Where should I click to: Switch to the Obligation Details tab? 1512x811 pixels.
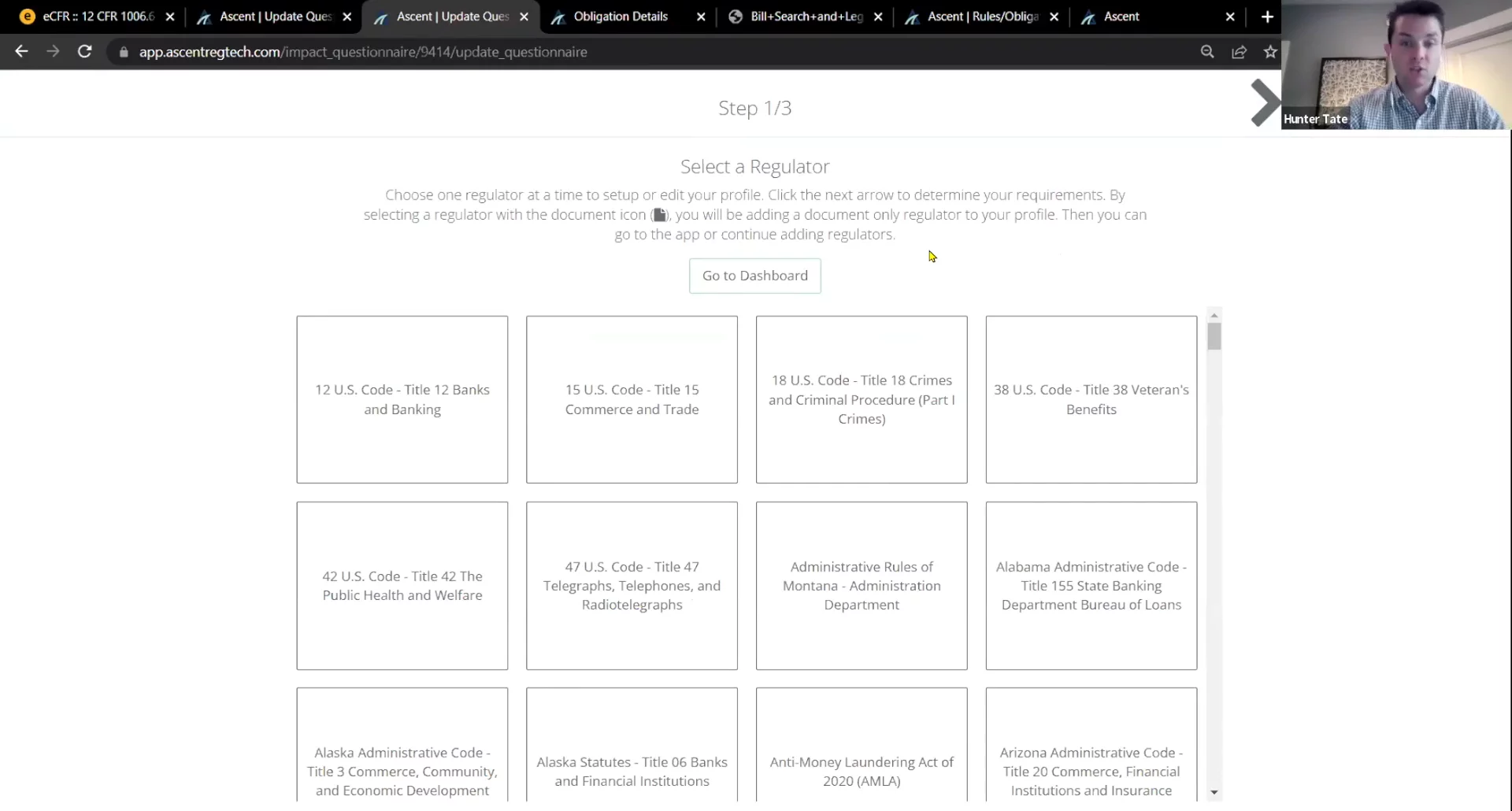(621, 17)
